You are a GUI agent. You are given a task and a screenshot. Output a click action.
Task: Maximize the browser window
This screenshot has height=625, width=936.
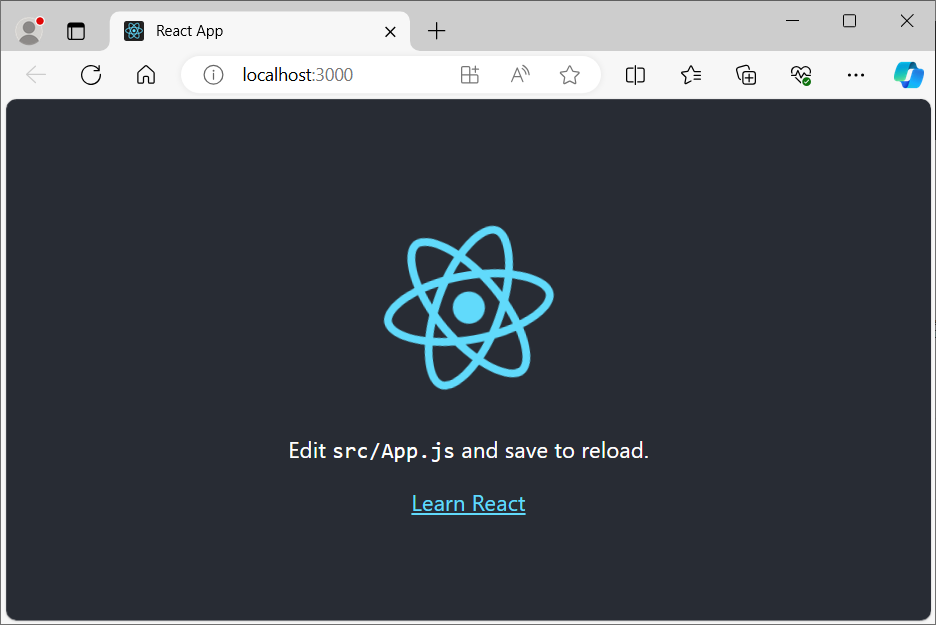(x=849, y=21)
